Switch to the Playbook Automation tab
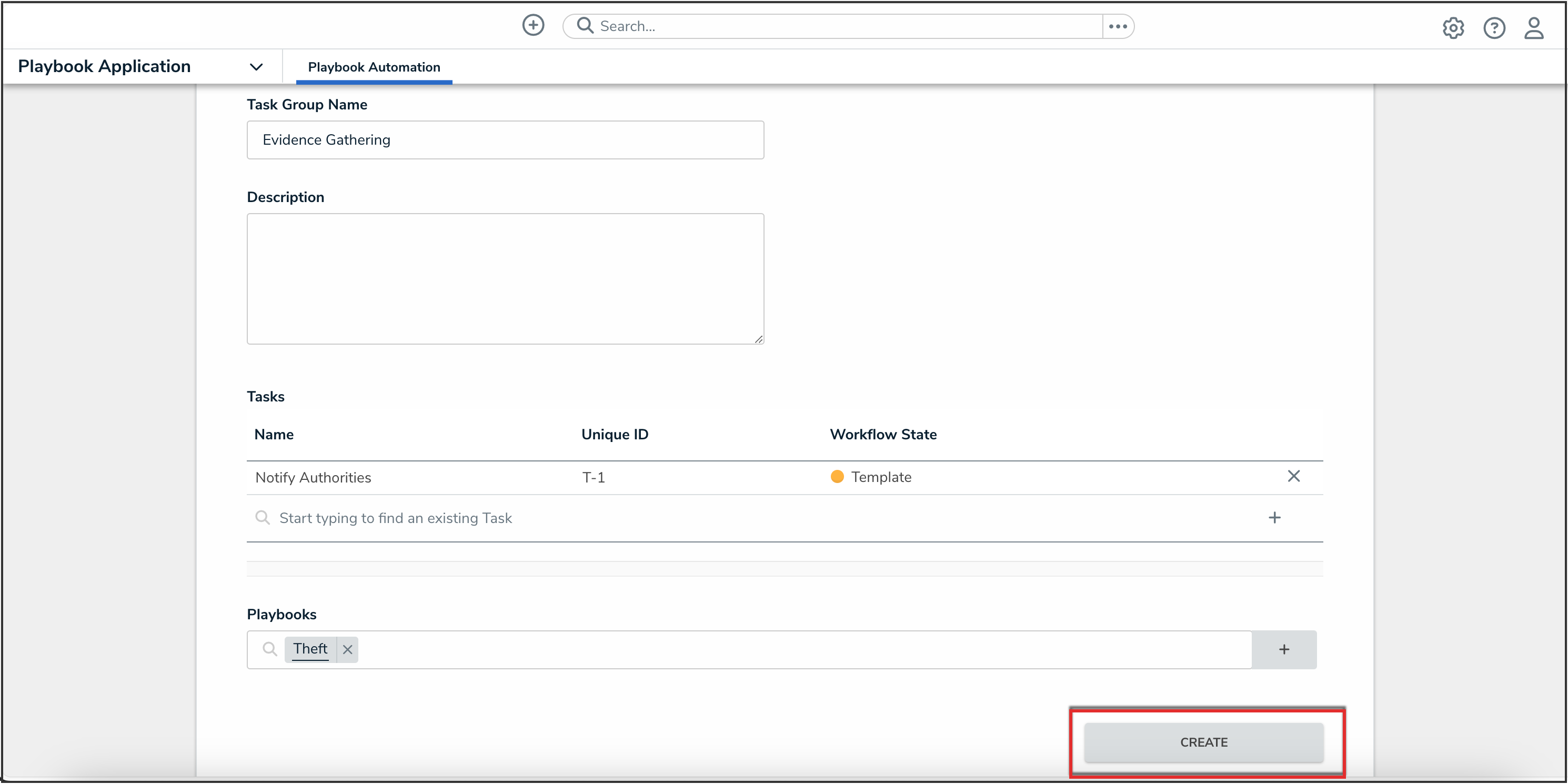This screenshot has width=1568, height=784. (x=374, y=67)
